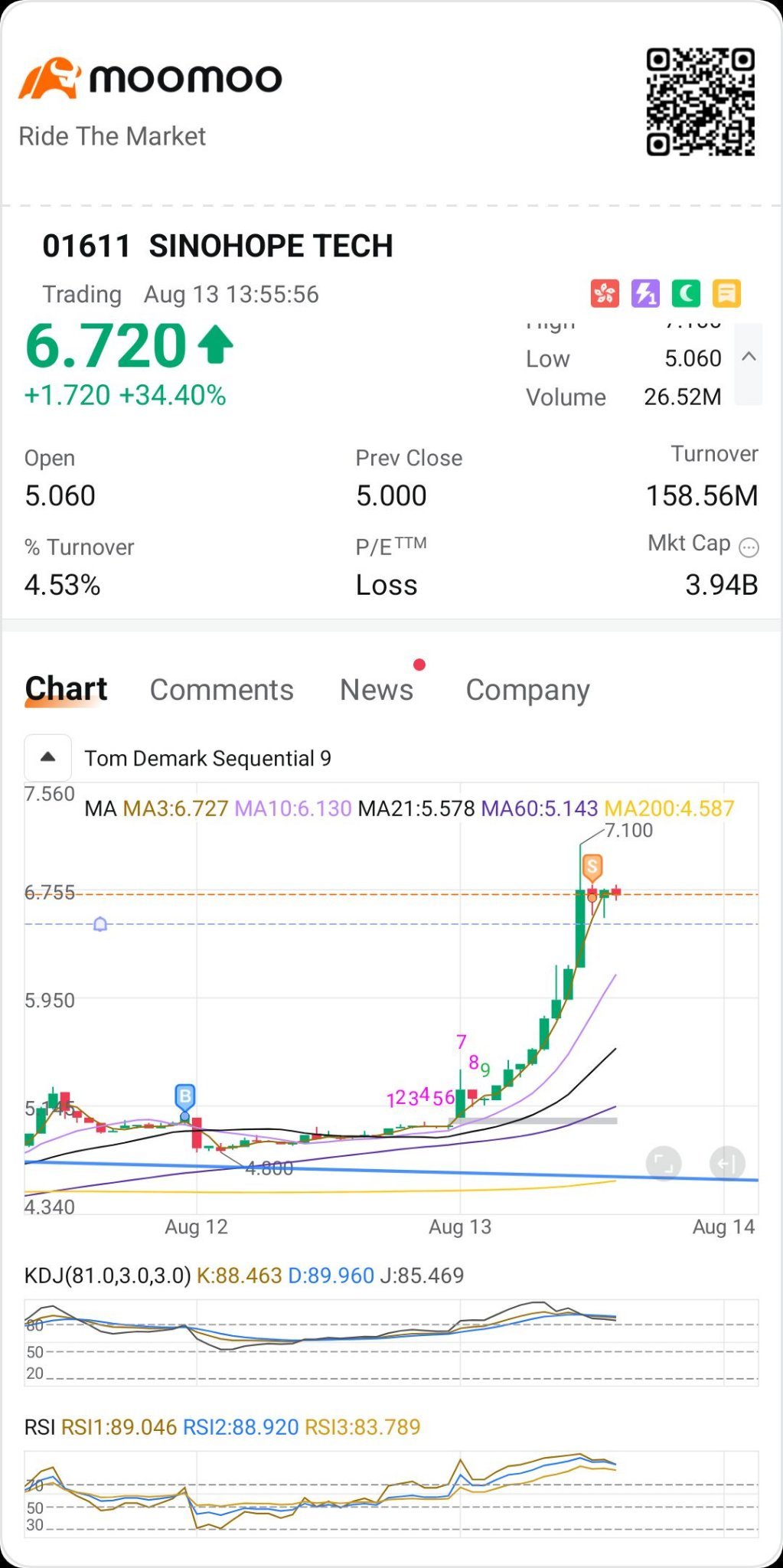This screenshot has height=1568, width=783.
Task: Tap the Low 5.060 value
Action: (693, 358)
